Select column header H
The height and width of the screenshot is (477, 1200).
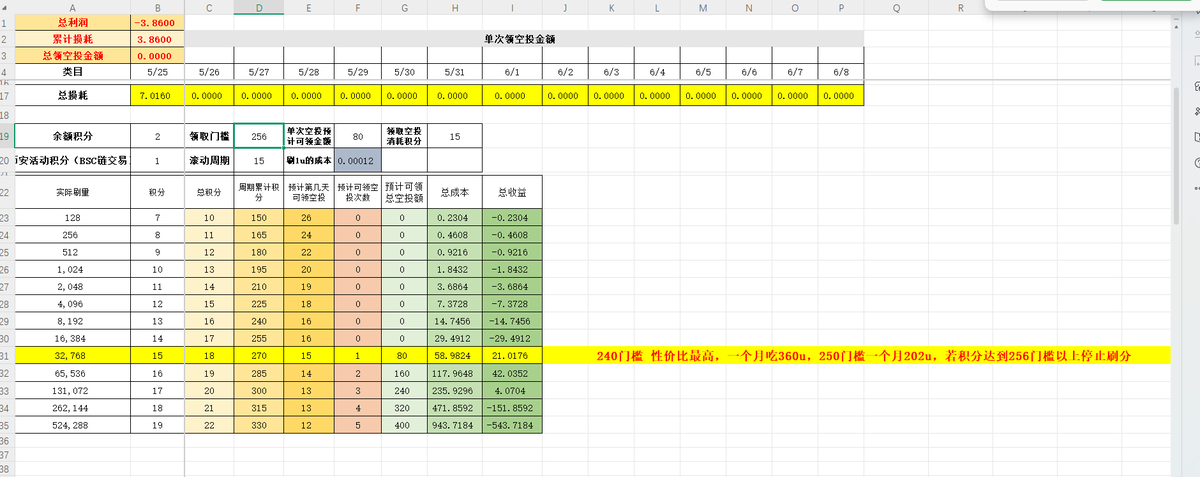455,8
